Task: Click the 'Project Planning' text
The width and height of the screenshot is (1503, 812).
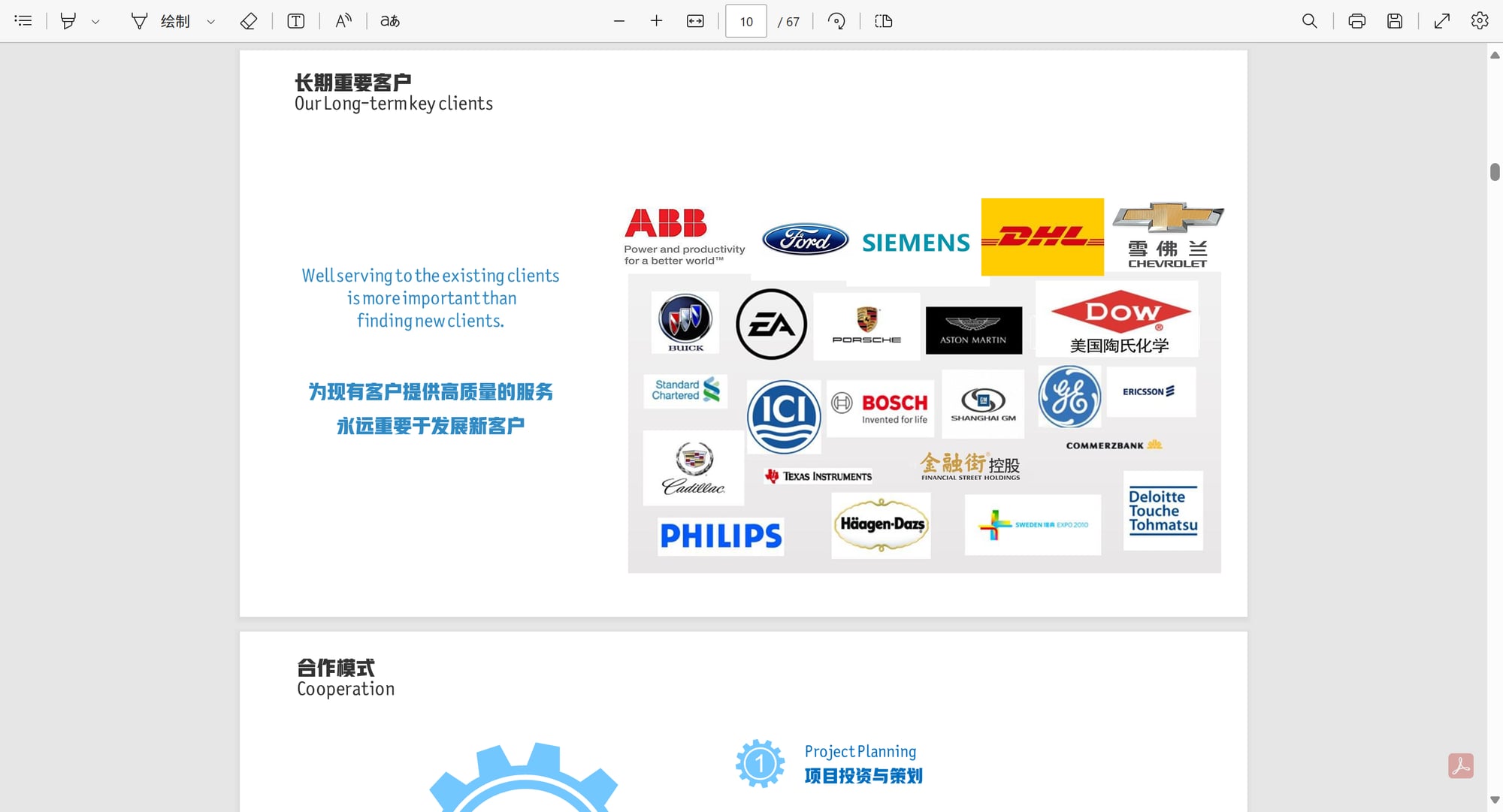Action: point(860,751)
